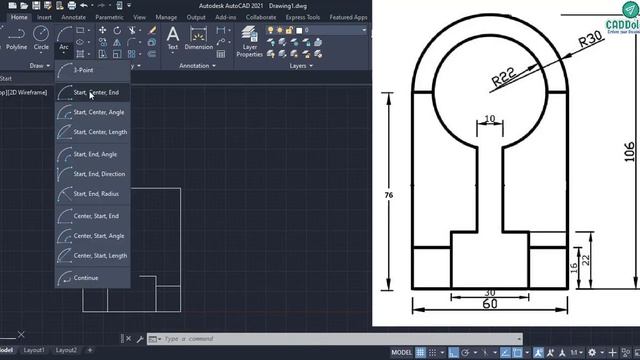Screen dimensions: 640x360
Task: Choose the Continue arc option
Action: click(x=93, y=278)
